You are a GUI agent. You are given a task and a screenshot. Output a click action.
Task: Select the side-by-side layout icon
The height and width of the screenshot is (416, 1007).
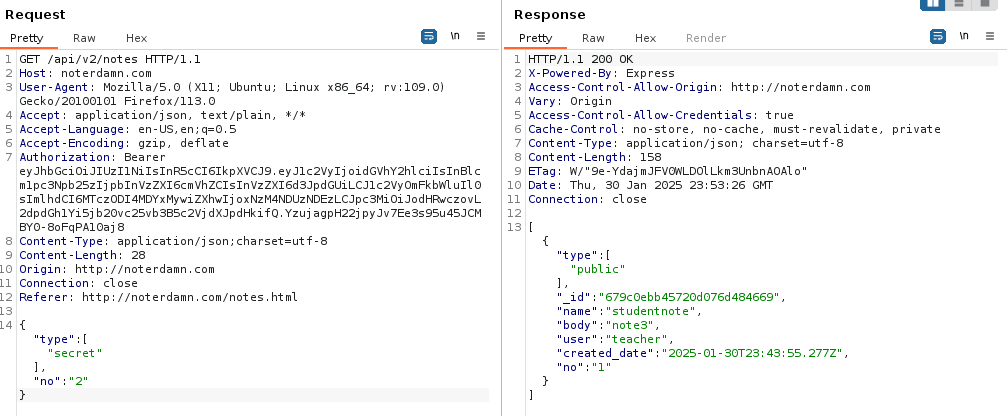(932, 4)
